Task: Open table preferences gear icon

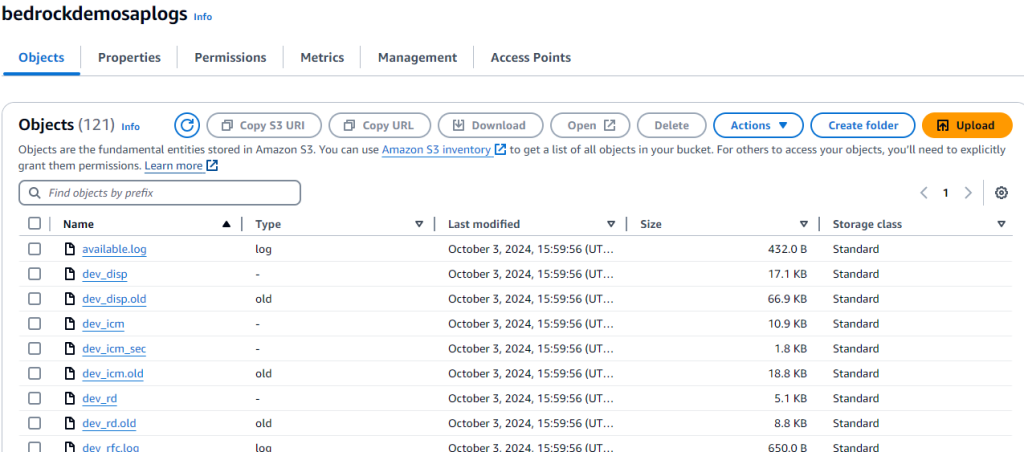Action: (1001, 193)
